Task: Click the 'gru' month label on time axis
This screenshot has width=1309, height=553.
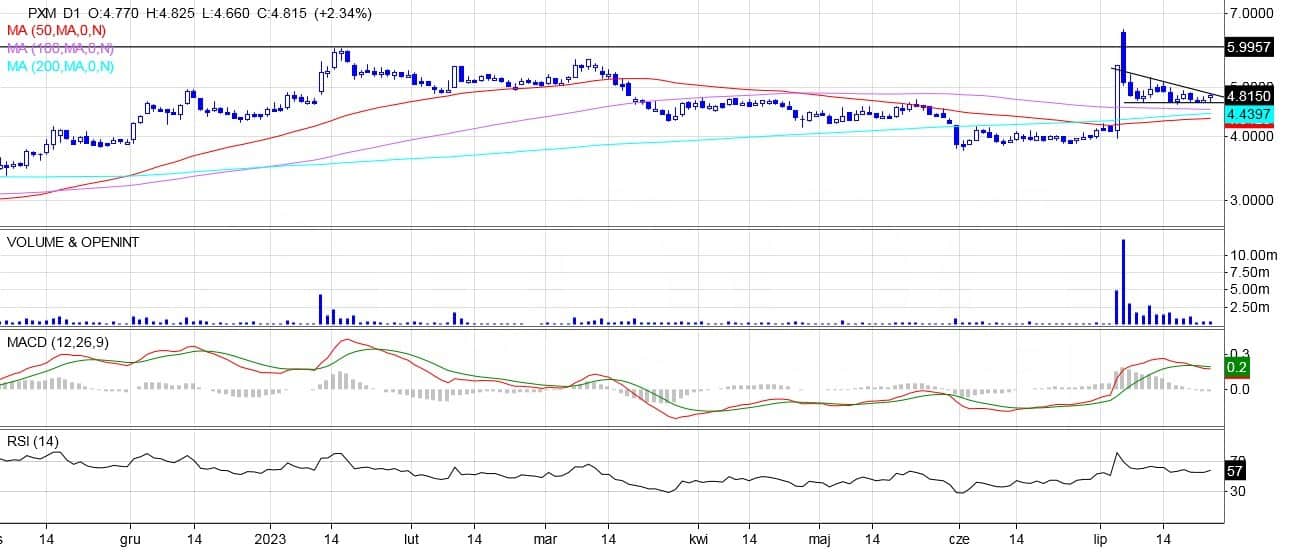Action: click(x=131, y=538)
